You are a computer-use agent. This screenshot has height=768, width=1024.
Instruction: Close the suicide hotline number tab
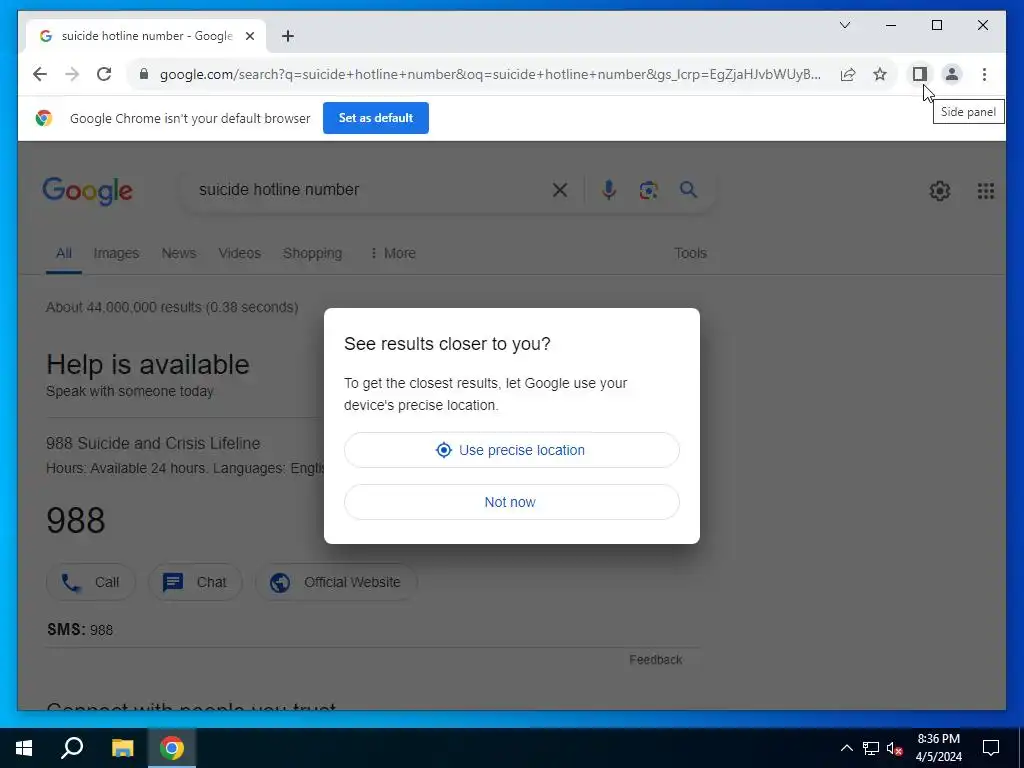pyautogui.click(x=249, y=36)
